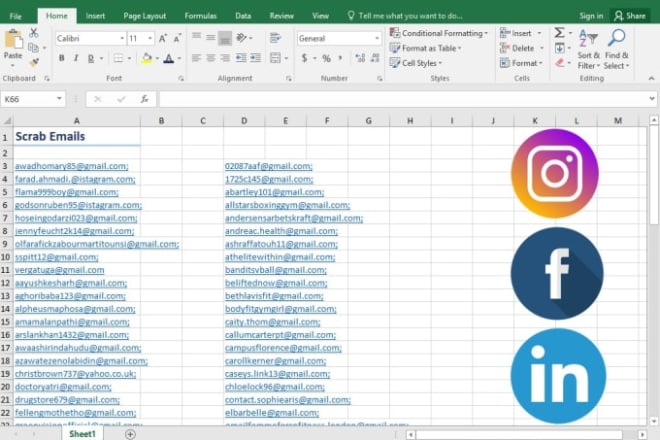
Task: Click the Insert cells button
Action: [520, 33]
